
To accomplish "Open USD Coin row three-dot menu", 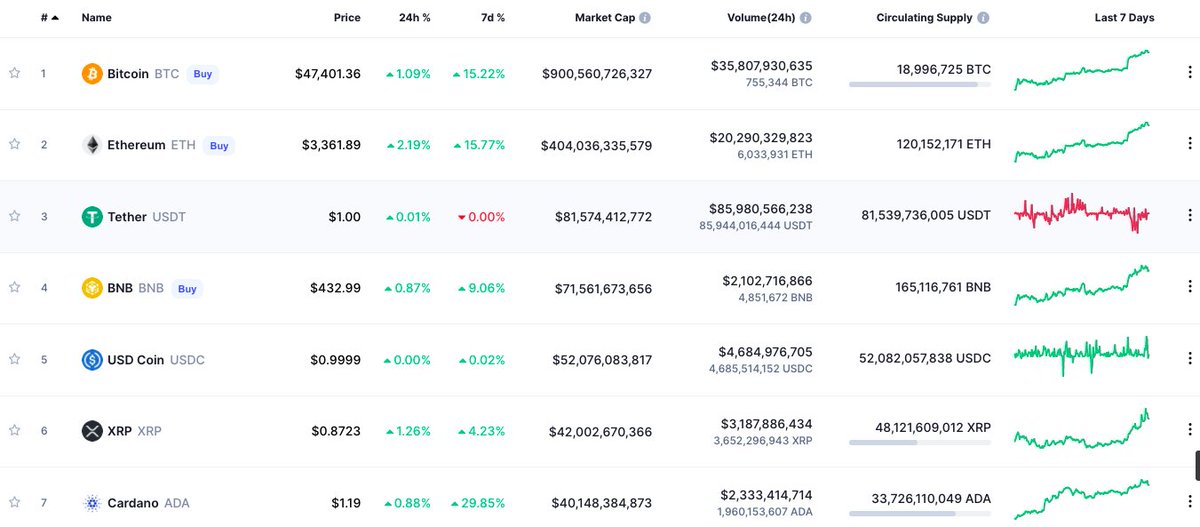I will tap(1189, 359).
